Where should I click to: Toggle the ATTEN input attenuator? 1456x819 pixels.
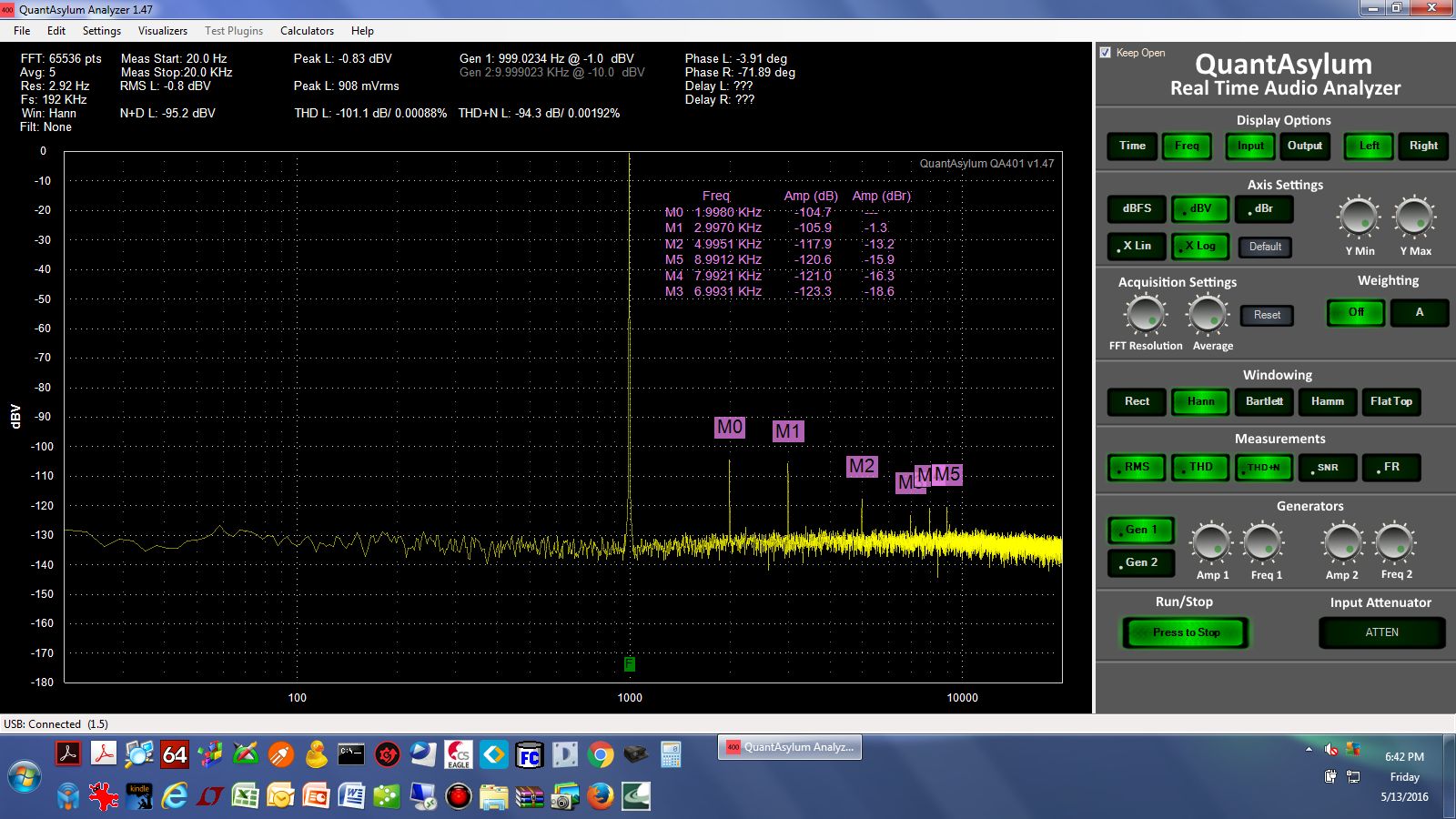click(1381, 633)
